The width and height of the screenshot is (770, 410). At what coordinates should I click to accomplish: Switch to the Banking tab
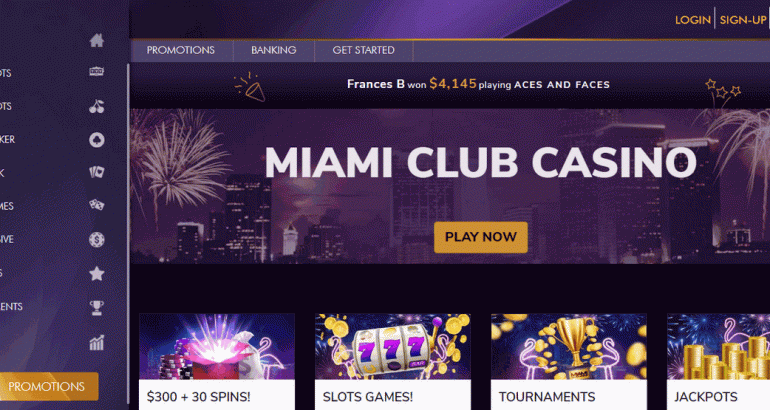pos(274,50)
